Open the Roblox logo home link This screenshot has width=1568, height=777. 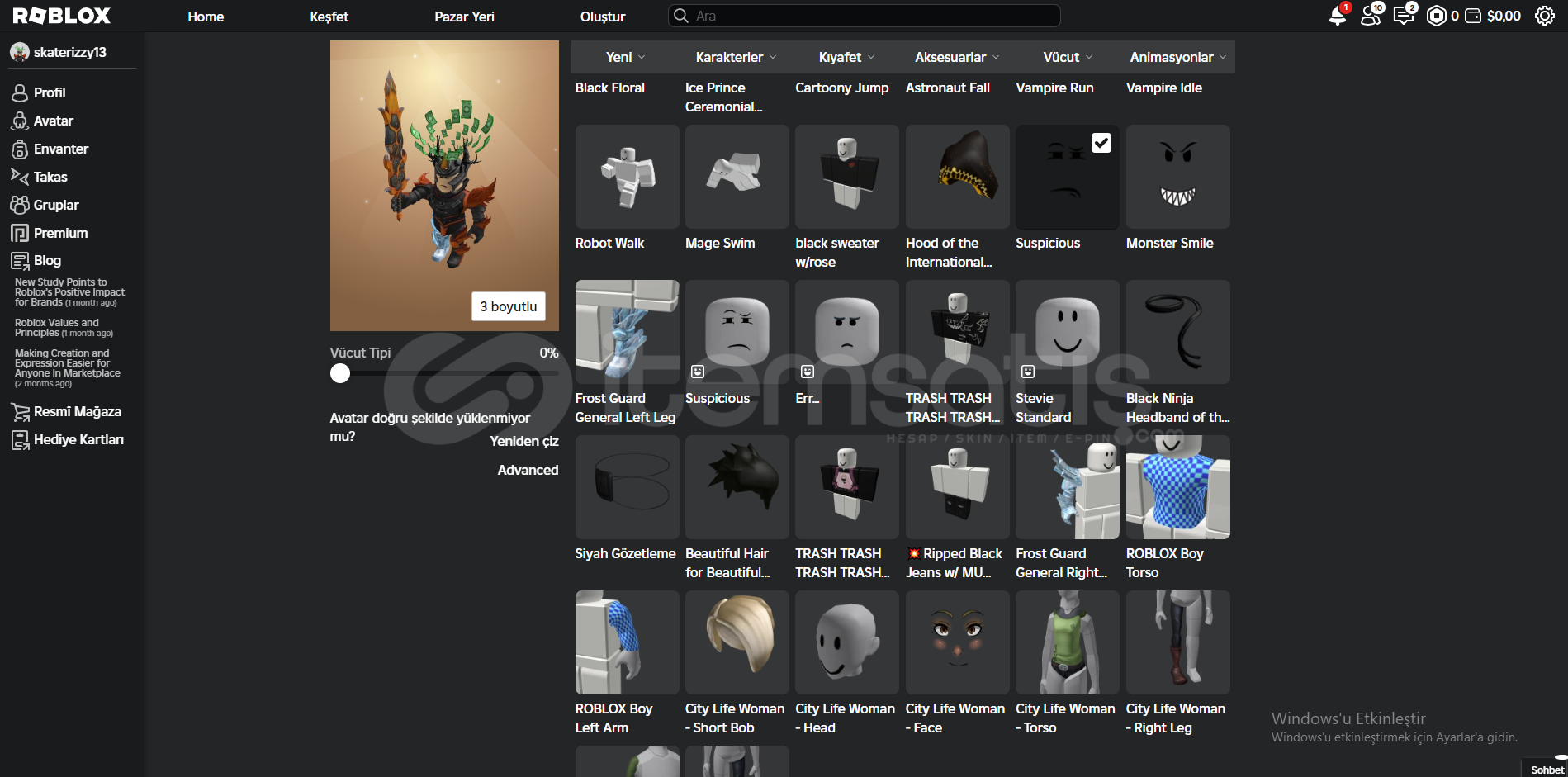[x=61, y=16]
